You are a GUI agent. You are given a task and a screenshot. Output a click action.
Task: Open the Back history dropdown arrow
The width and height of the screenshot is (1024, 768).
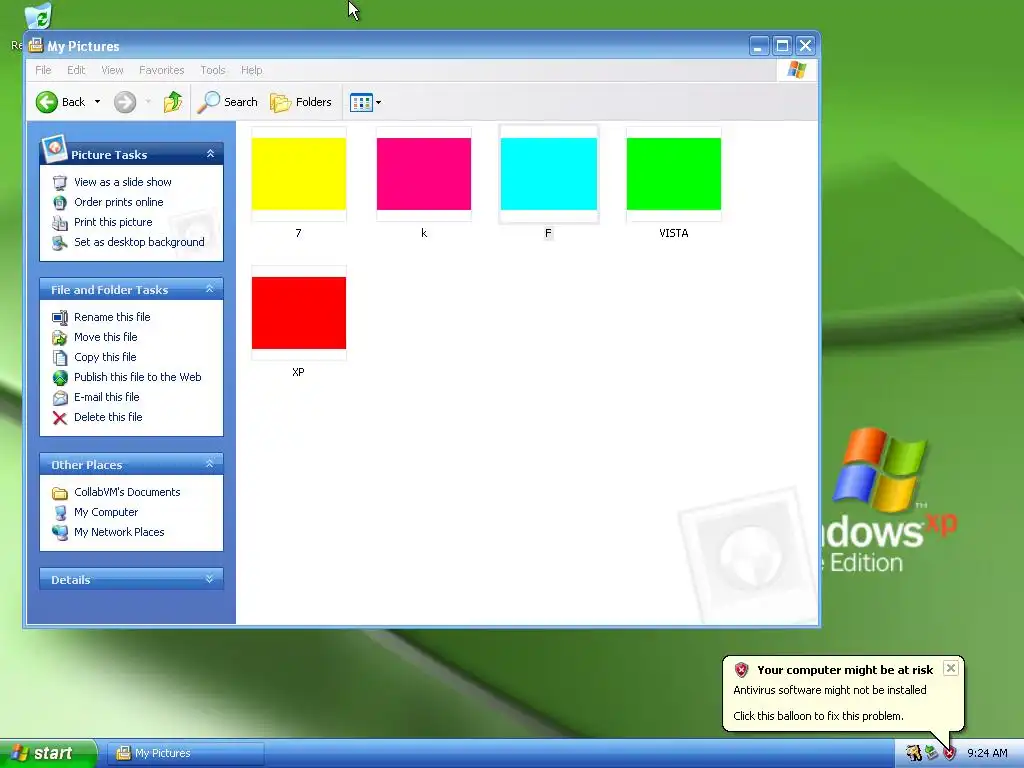[x=97, y=102]
